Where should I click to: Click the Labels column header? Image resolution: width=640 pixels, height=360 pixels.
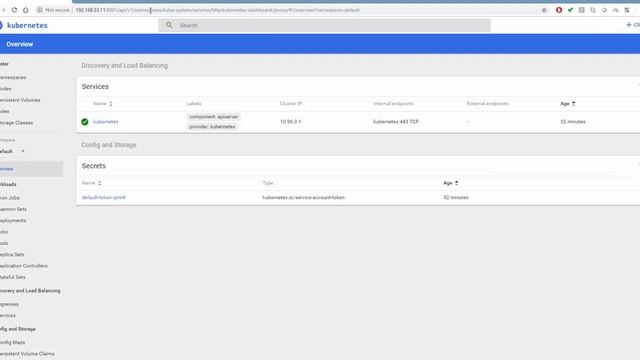pyautogui.click(x=194, y=104)
